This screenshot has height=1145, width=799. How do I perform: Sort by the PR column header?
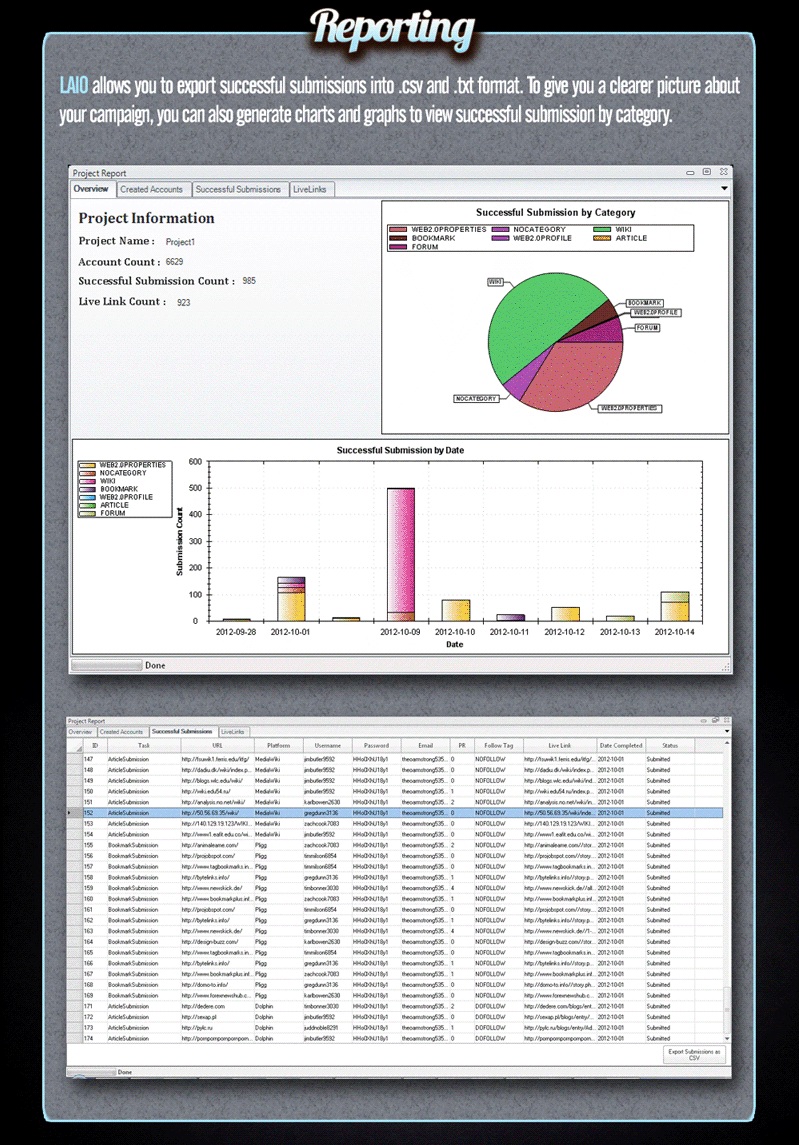coord(462,746)
